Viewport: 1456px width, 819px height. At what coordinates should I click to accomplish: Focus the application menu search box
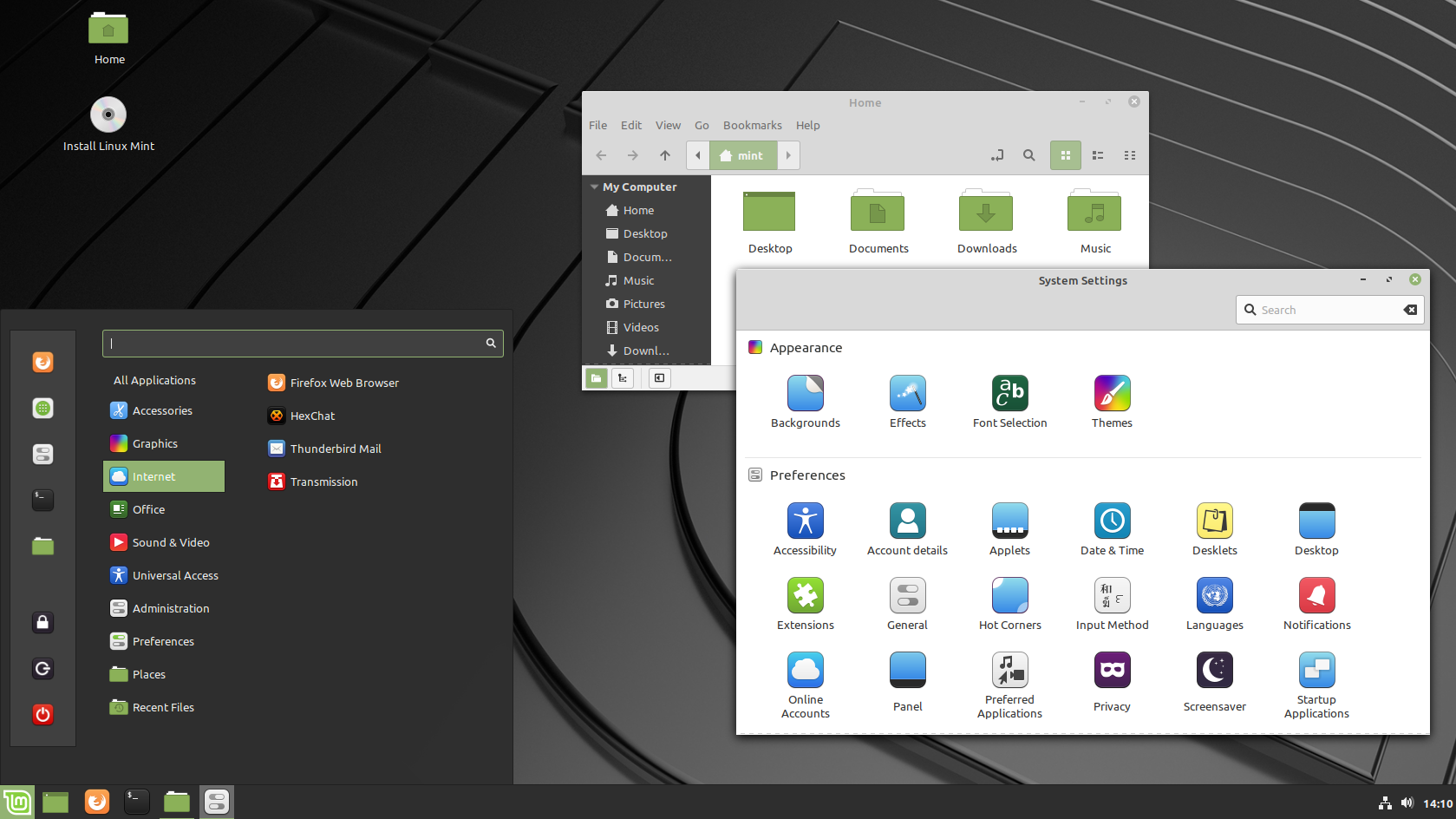pyautogui.click(x=303, y=343)
